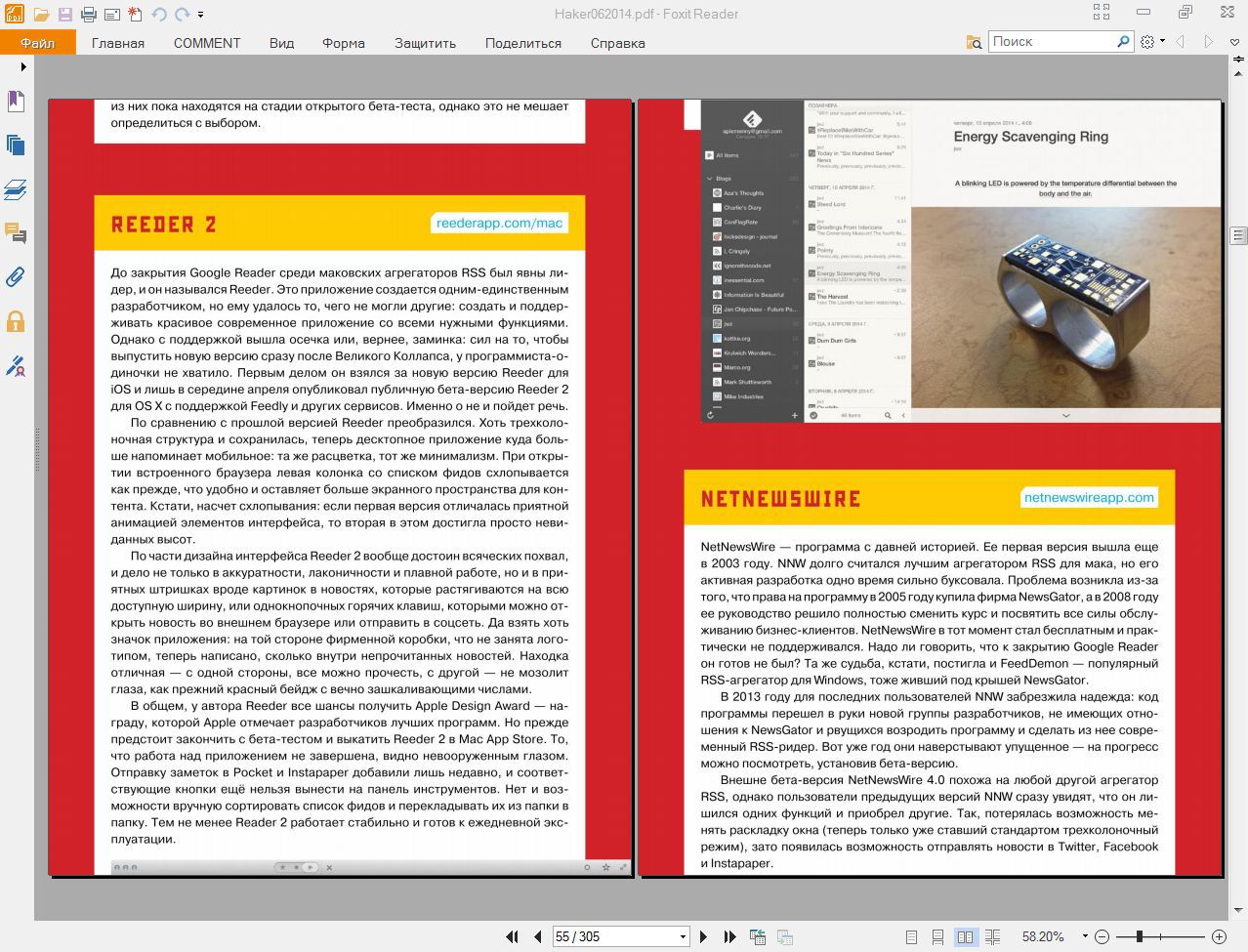Save the document with the floppy icon

(x=64, y=14)
